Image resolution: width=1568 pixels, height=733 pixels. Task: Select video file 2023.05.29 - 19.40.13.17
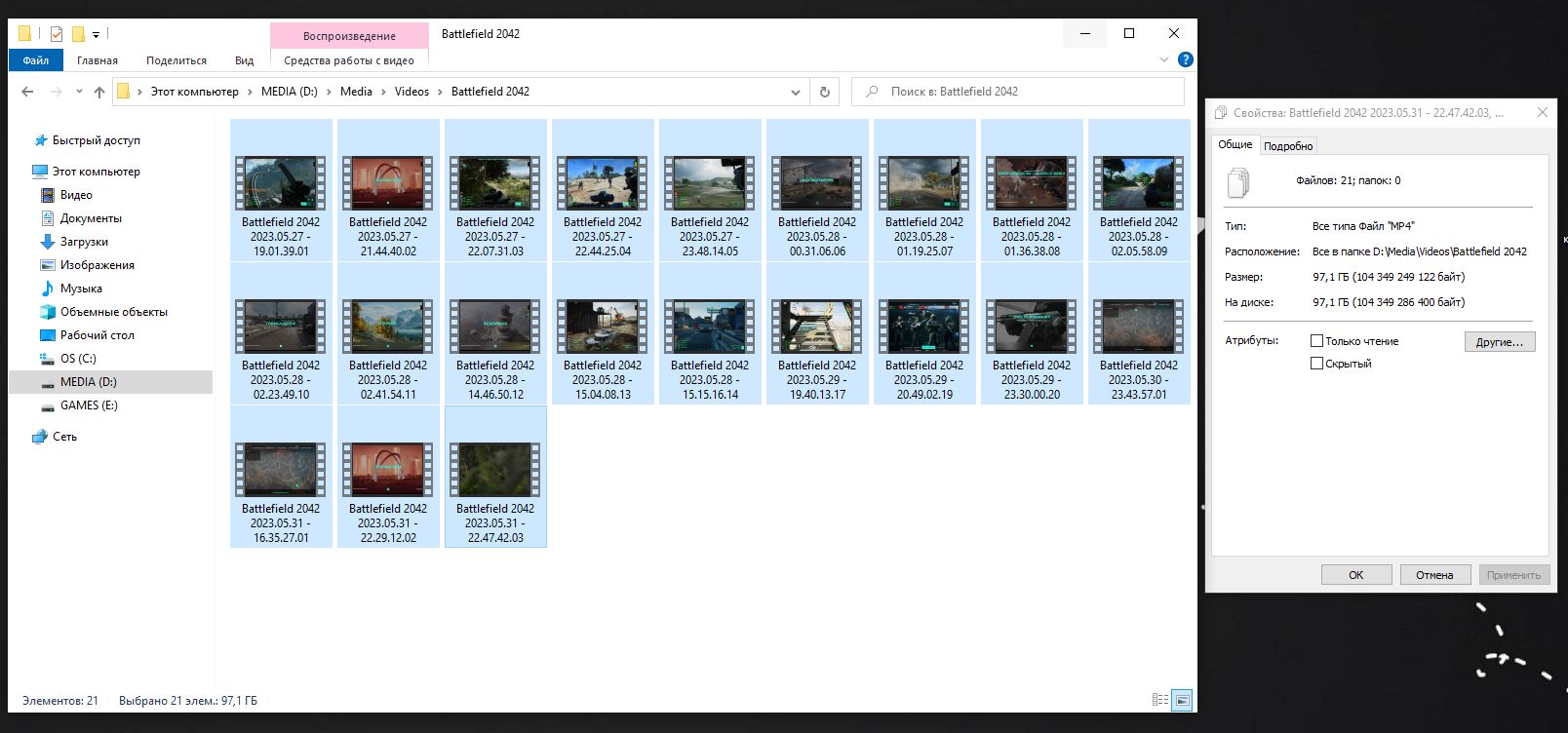pos(817,333)
